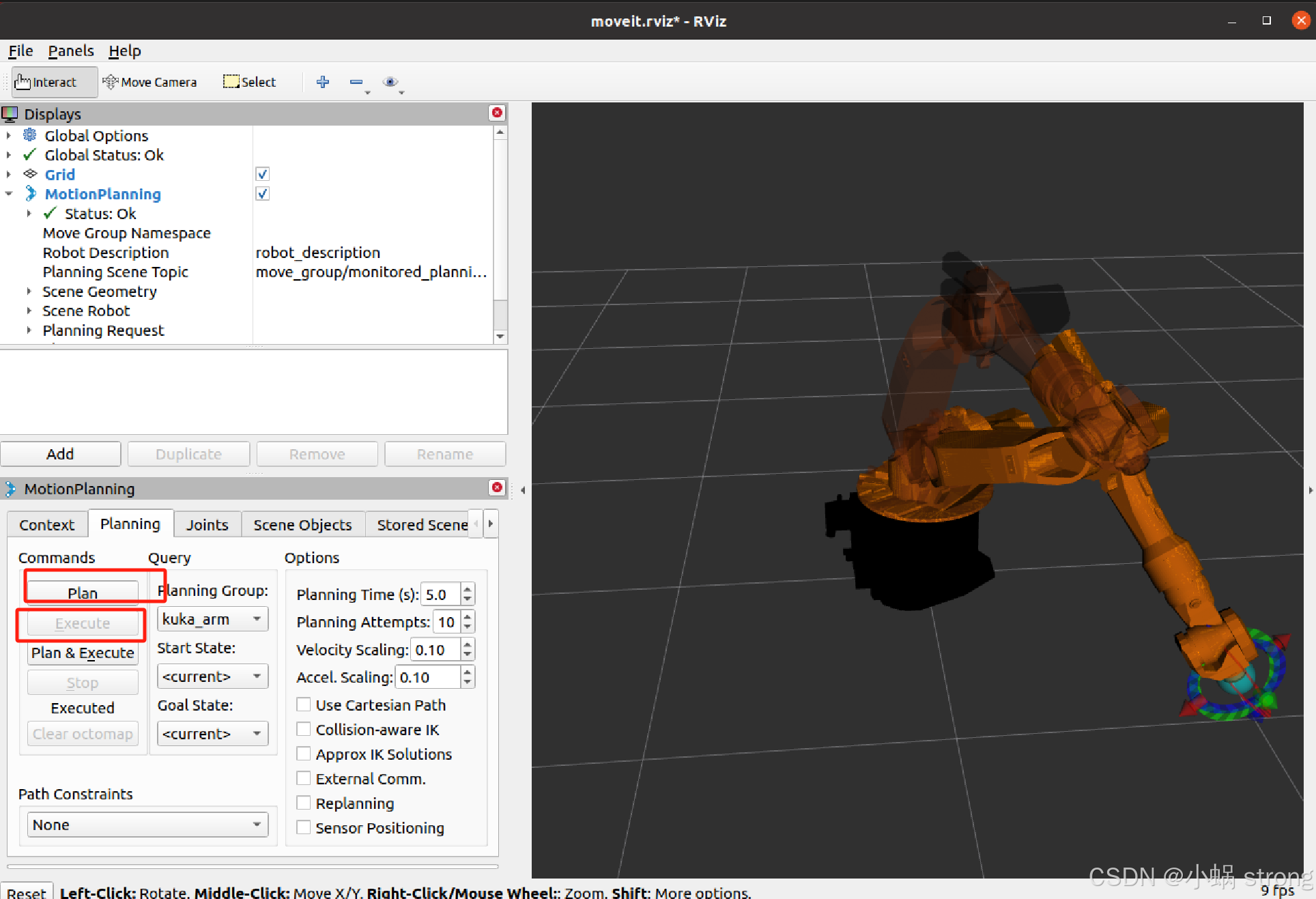Tick the Collision-aware IK option
Screen dimensions: 1316x899
304,729
